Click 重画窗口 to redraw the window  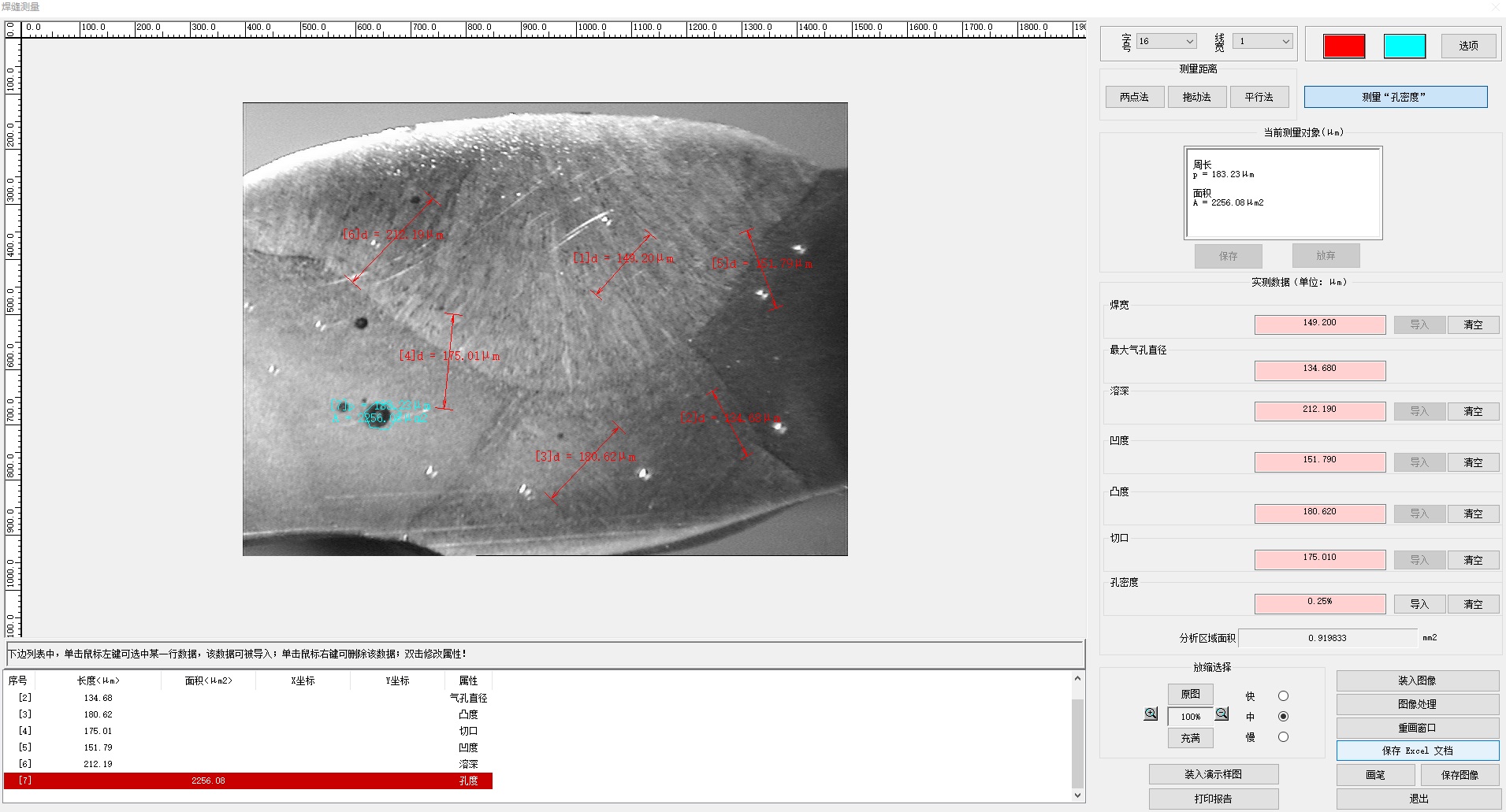1418,728
